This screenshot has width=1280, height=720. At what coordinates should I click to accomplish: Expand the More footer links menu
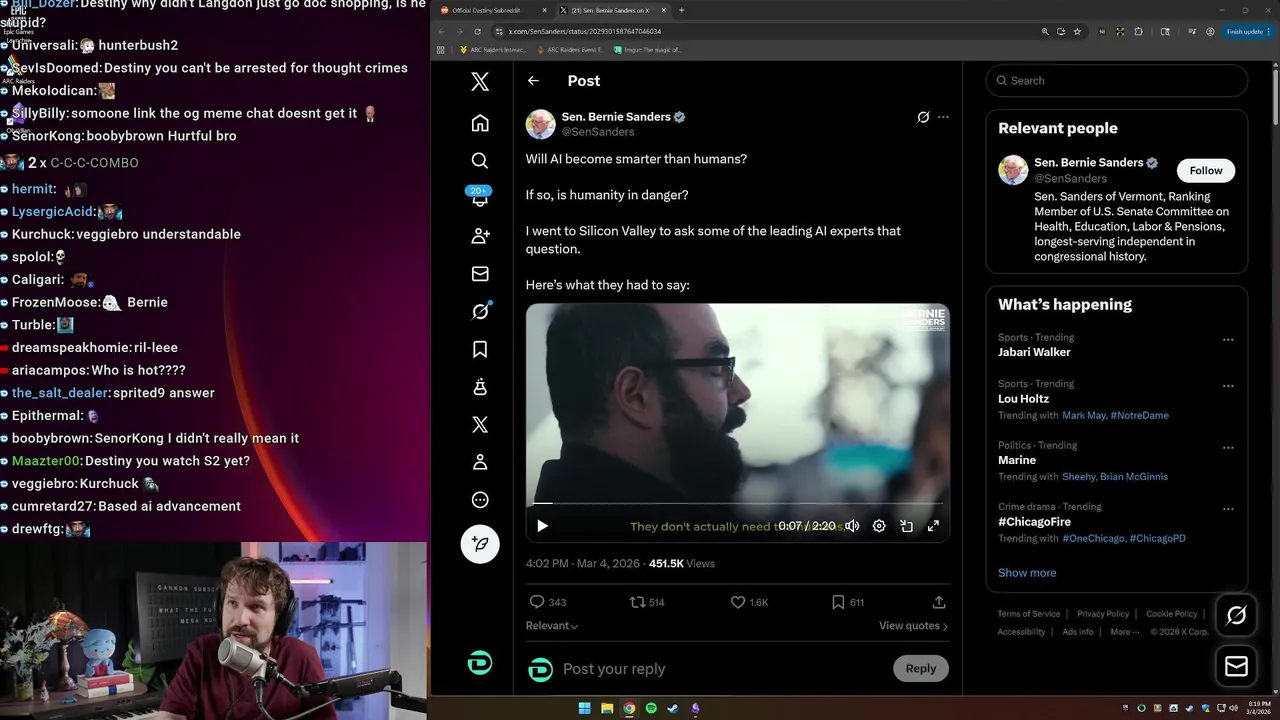coord(1124,632)
